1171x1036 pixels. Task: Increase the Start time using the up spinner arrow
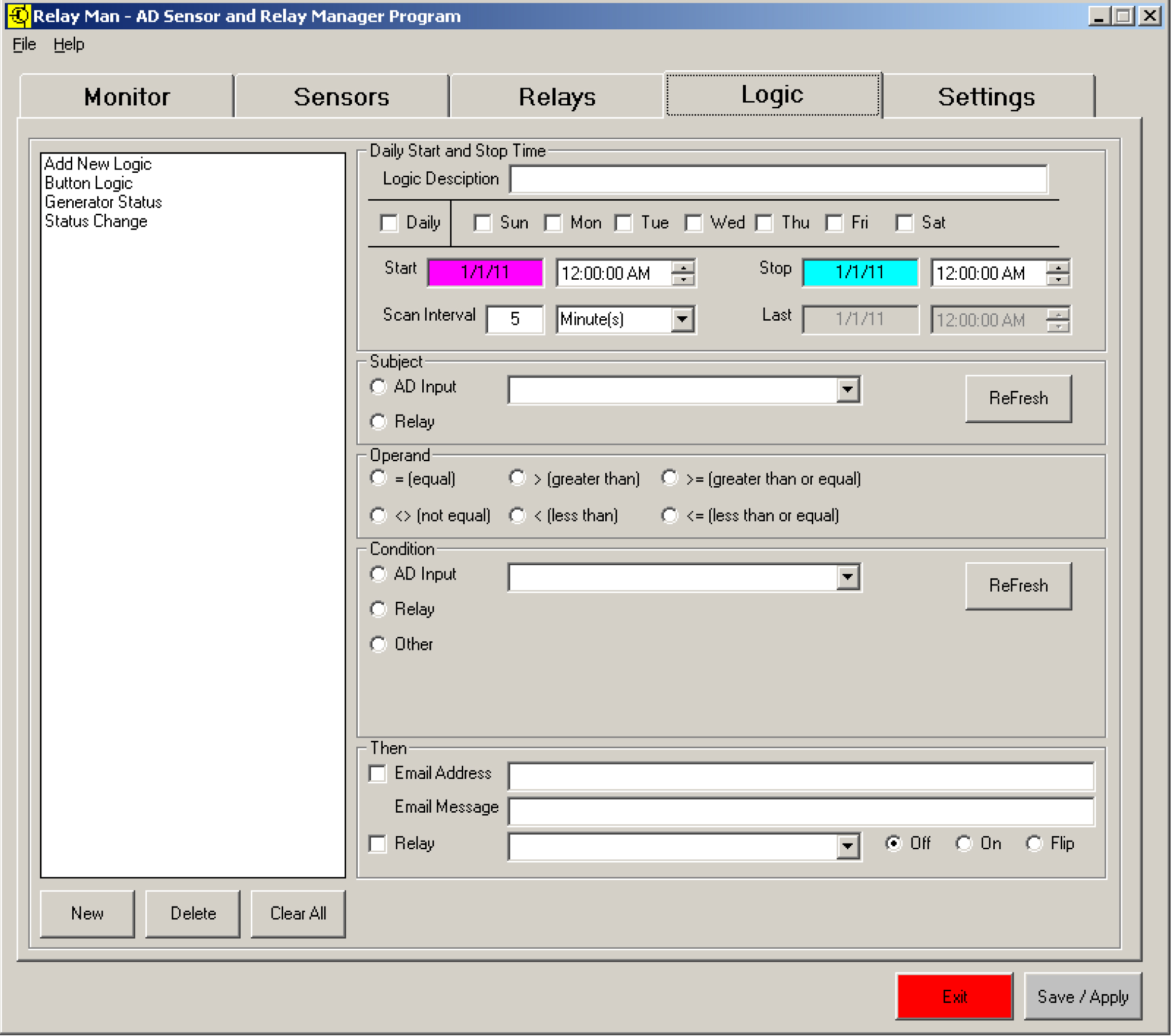pos(683,267)
